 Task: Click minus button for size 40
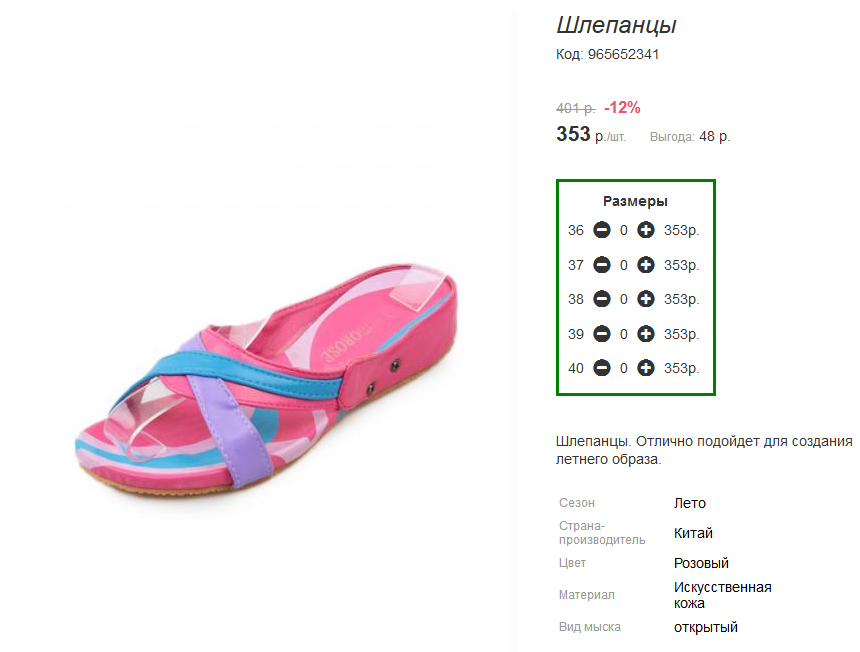[602, 368]
